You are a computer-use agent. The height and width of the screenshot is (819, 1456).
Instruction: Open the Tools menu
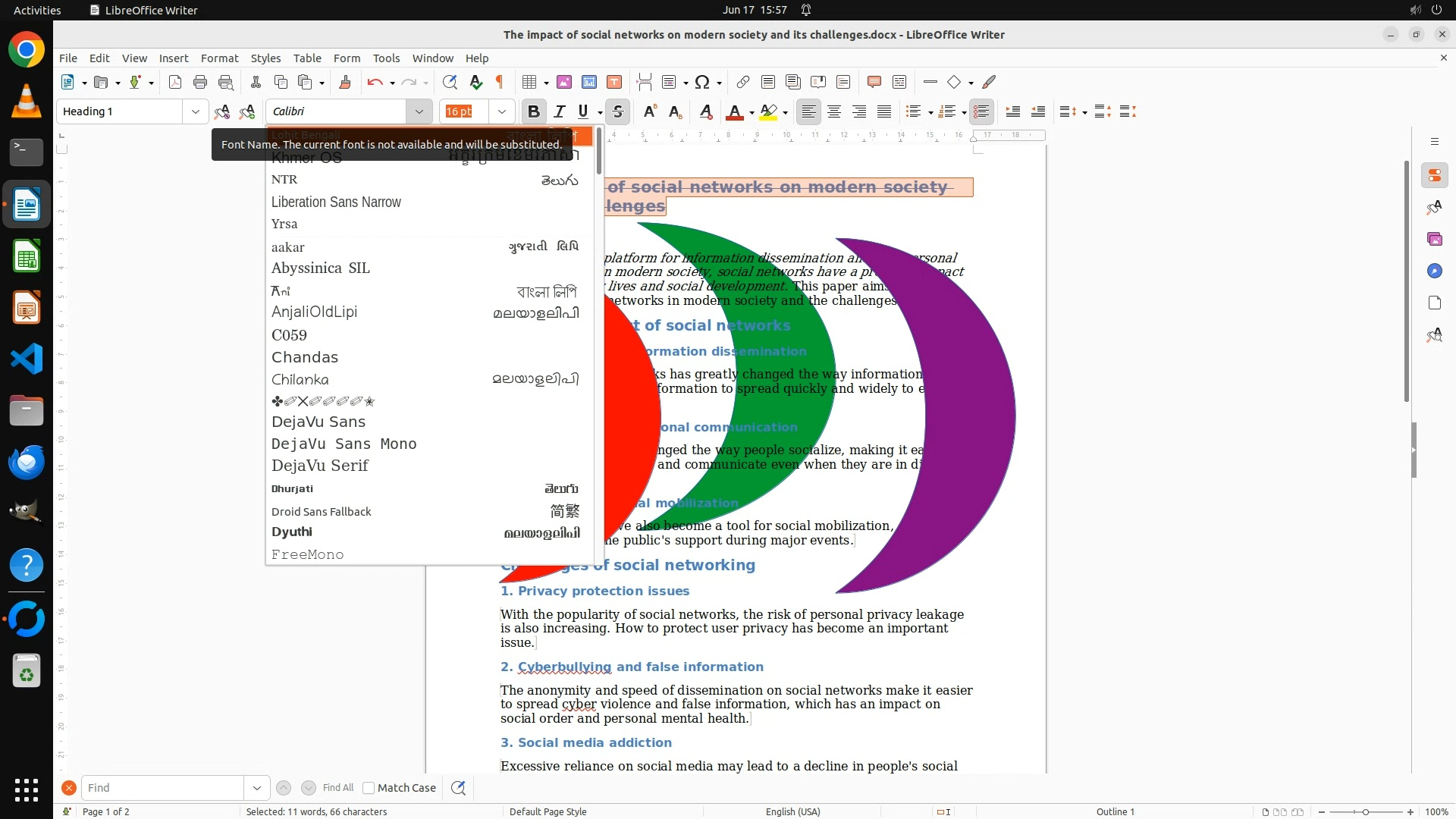tap(386, 58)
